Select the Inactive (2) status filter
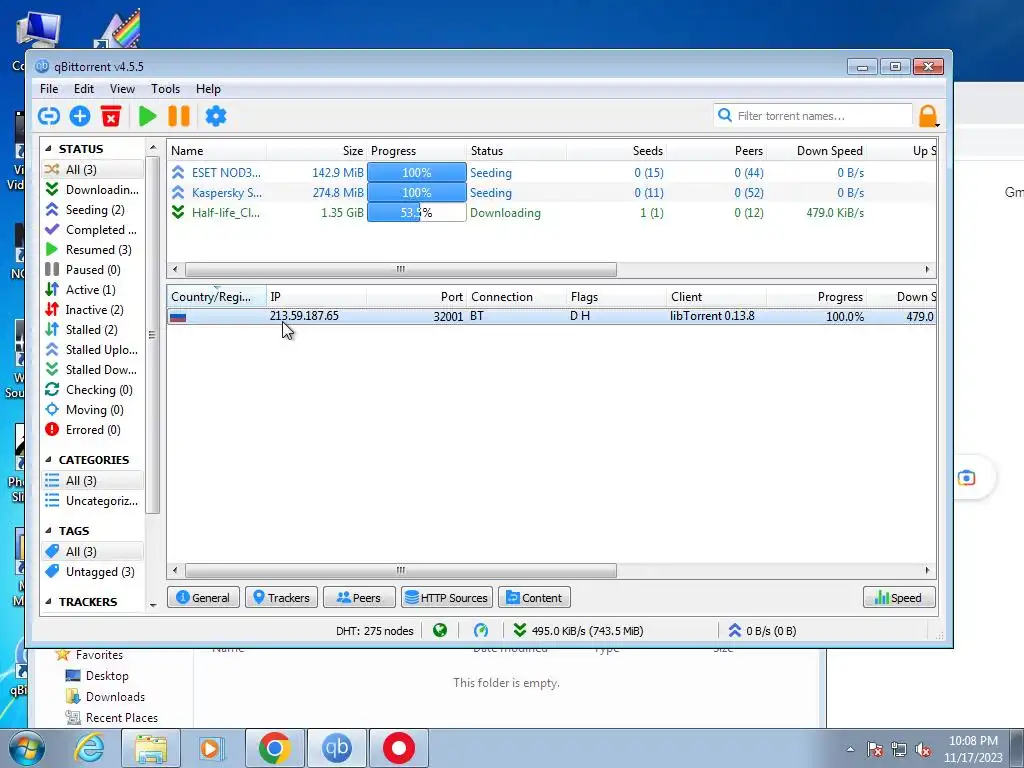 tap(93, 310)
